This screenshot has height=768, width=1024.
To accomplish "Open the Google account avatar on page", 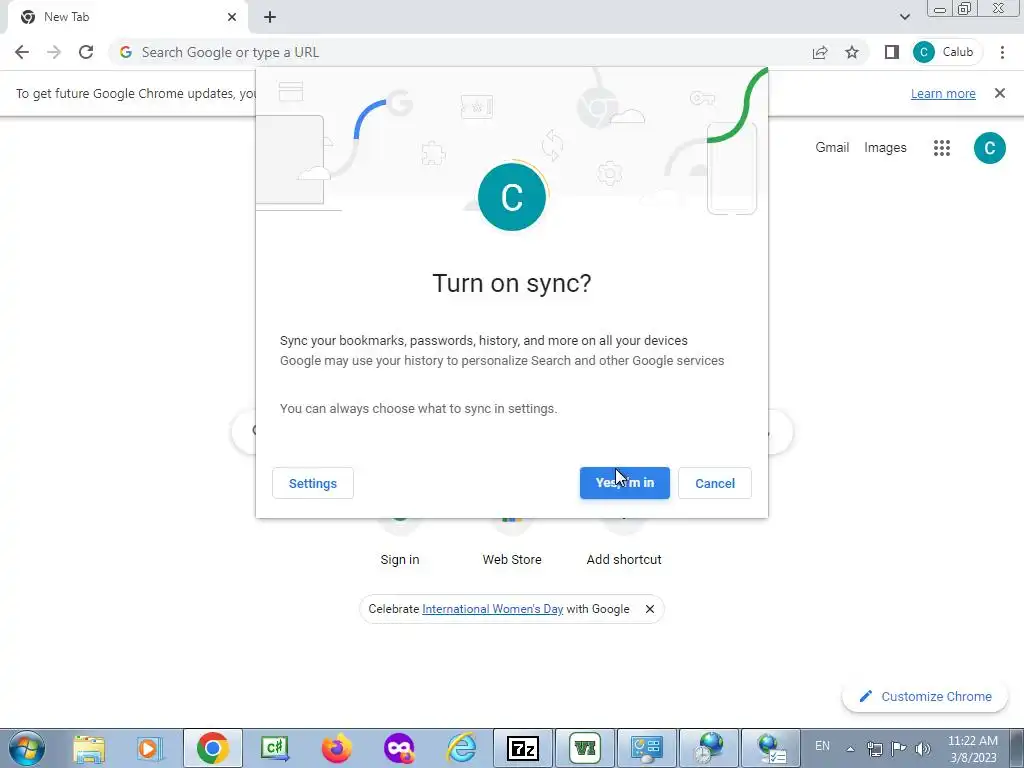I will [x=989, y=148].
